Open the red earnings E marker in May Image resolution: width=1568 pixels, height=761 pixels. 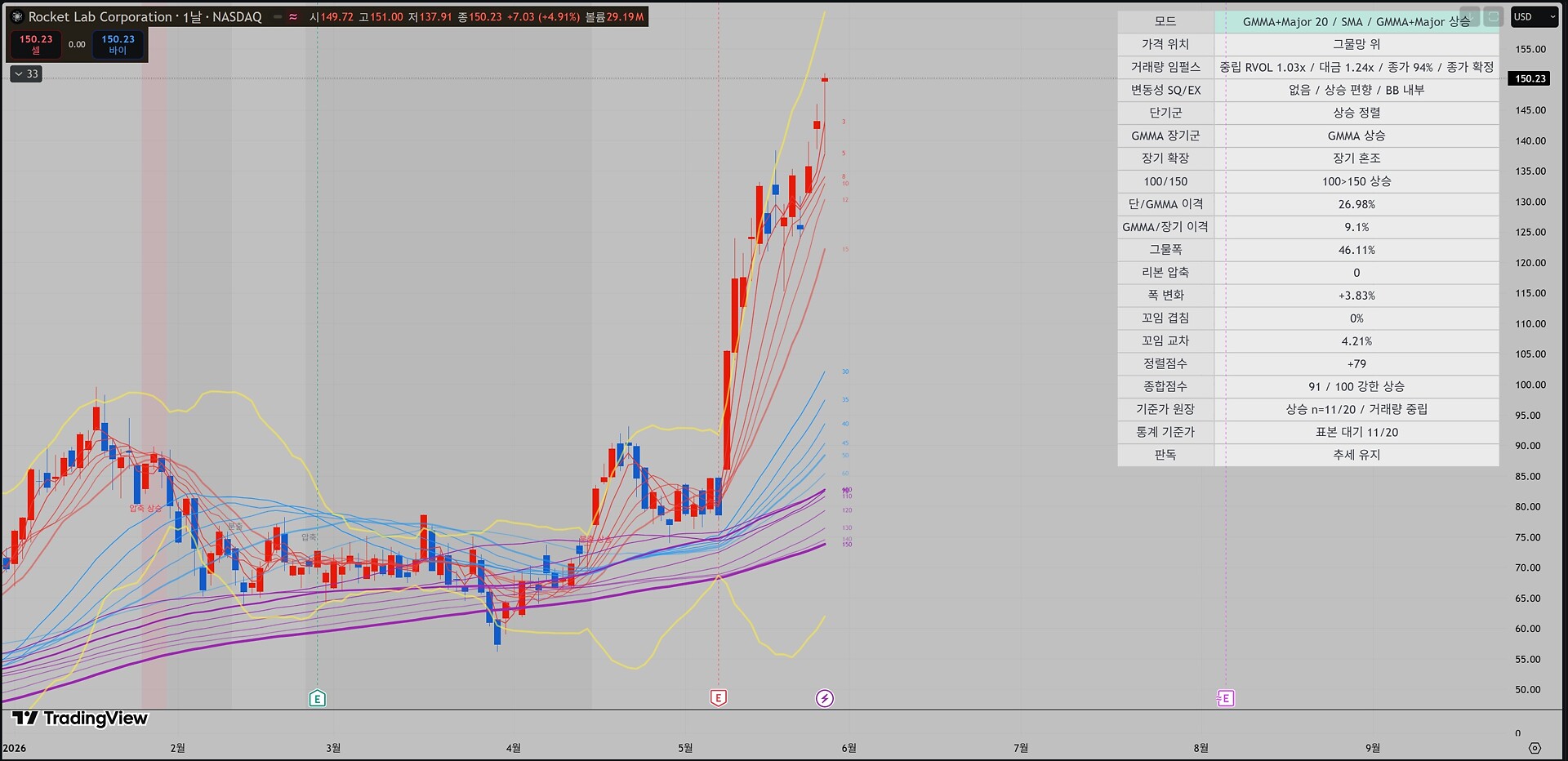718,697
